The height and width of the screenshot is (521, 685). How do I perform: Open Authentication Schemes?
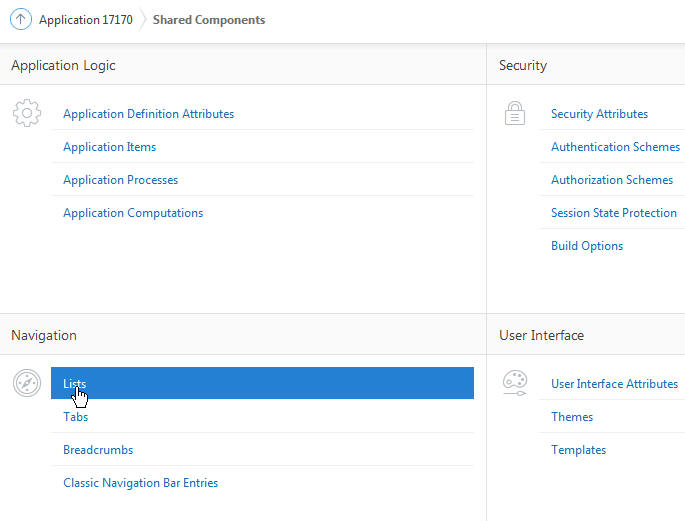pos(615,147)
